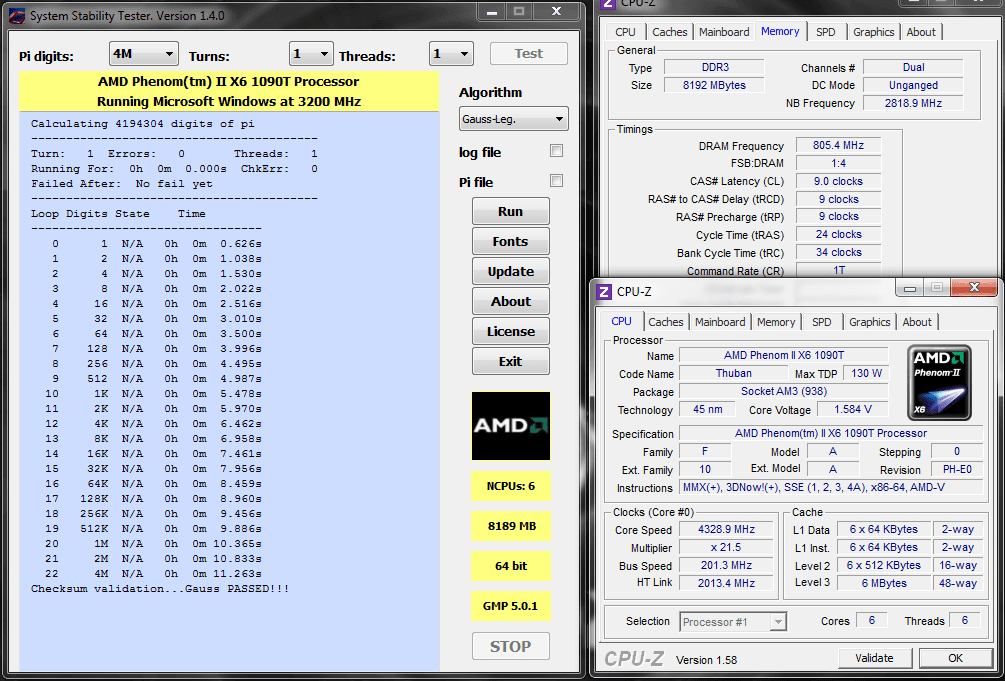Click the AMD Phenom II X6 badge
Image resolution: width=1005 pixels, height=681 pixels.
pyautogui.click(x=940, y=383)
